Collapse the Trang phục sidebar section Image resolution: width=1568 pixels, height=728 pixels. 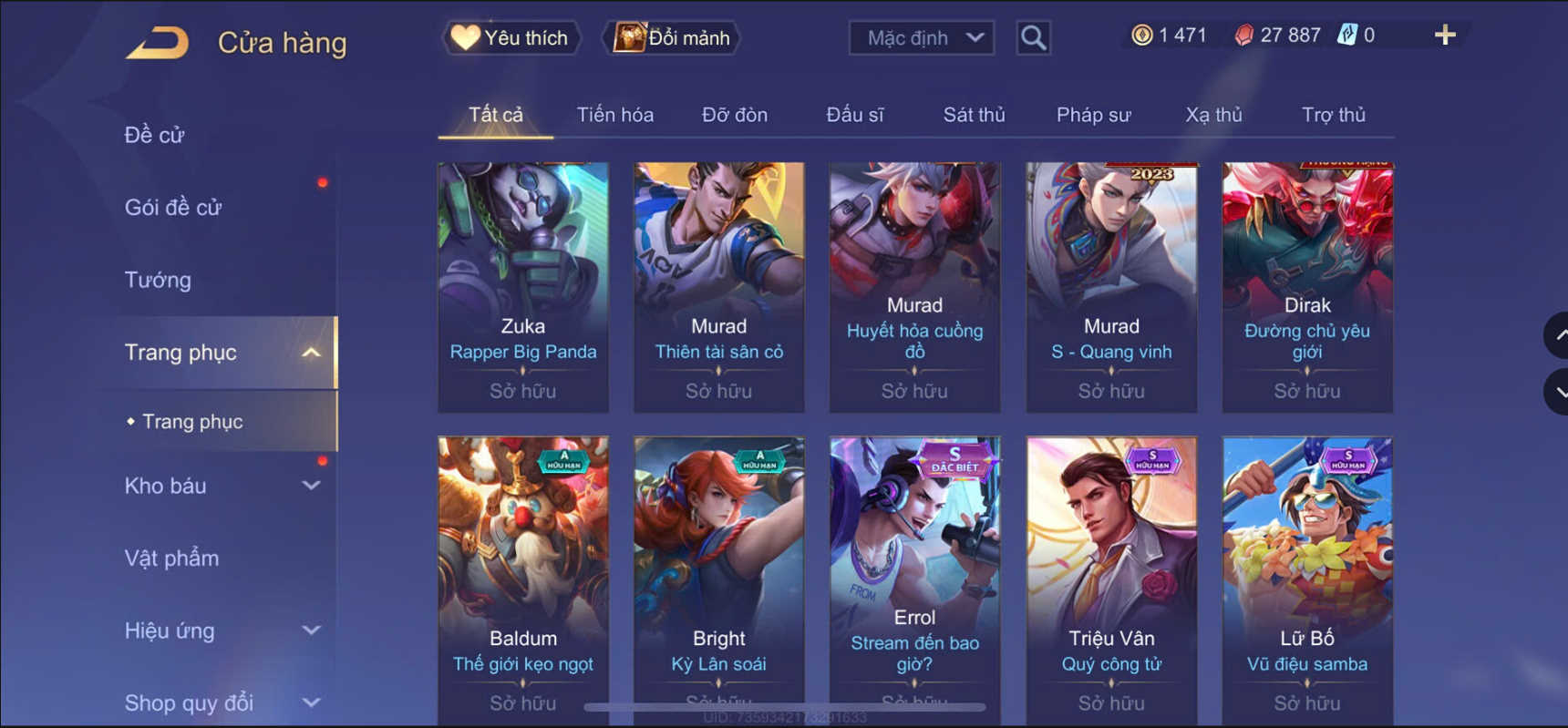[x=311, y=353]
